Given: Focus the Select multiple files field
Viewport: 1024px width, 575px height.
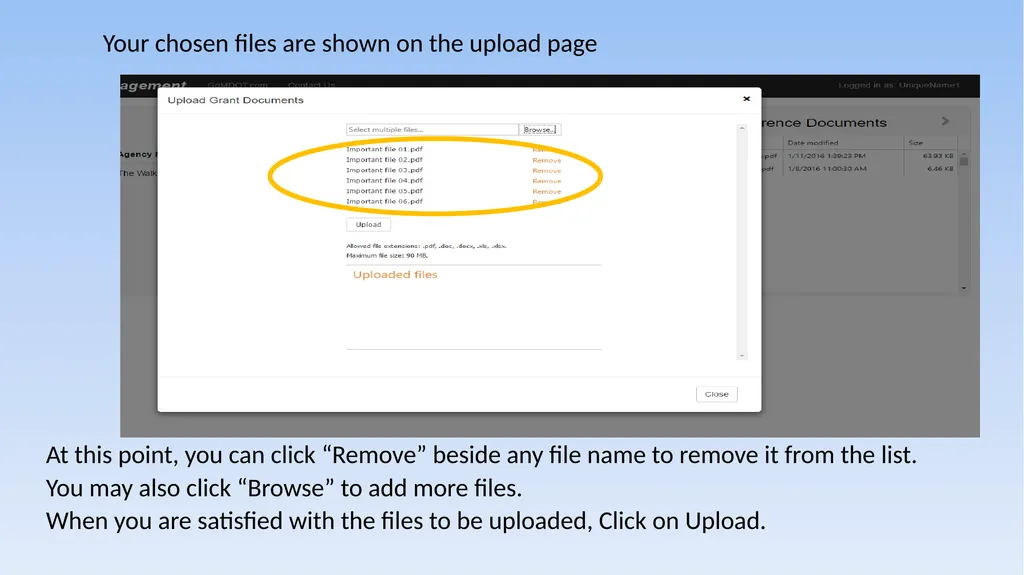Looking at the screenshot, I should tap(432, 129).
